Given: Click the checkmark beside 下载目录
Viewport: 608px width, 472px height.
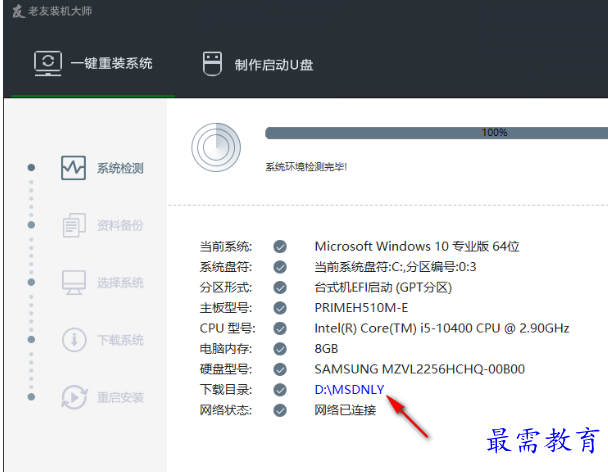Looking at the screenshot, I should coord(280,389).
